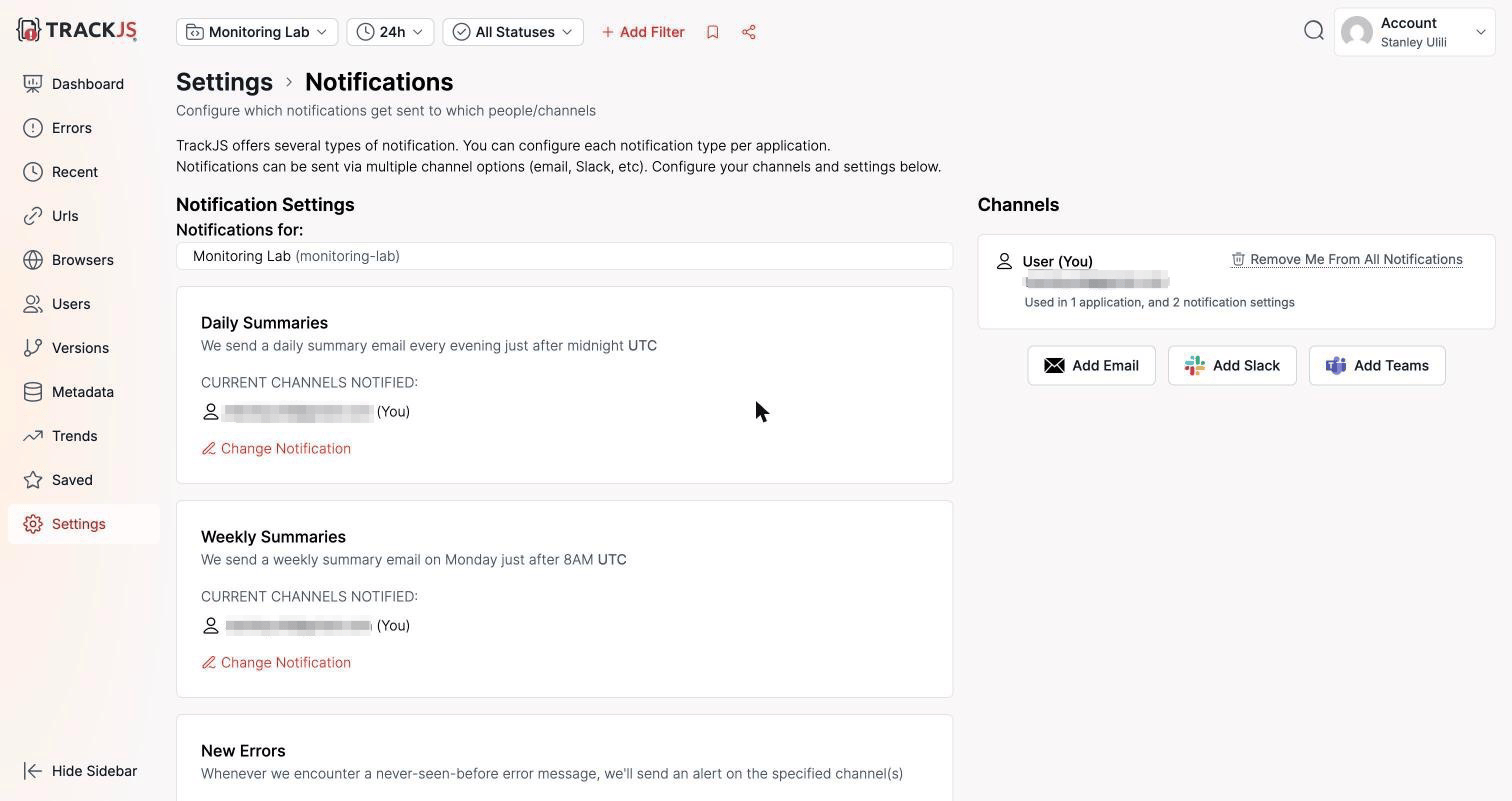
Task: Click the Add Teams button
Action: click(1377, 366)
